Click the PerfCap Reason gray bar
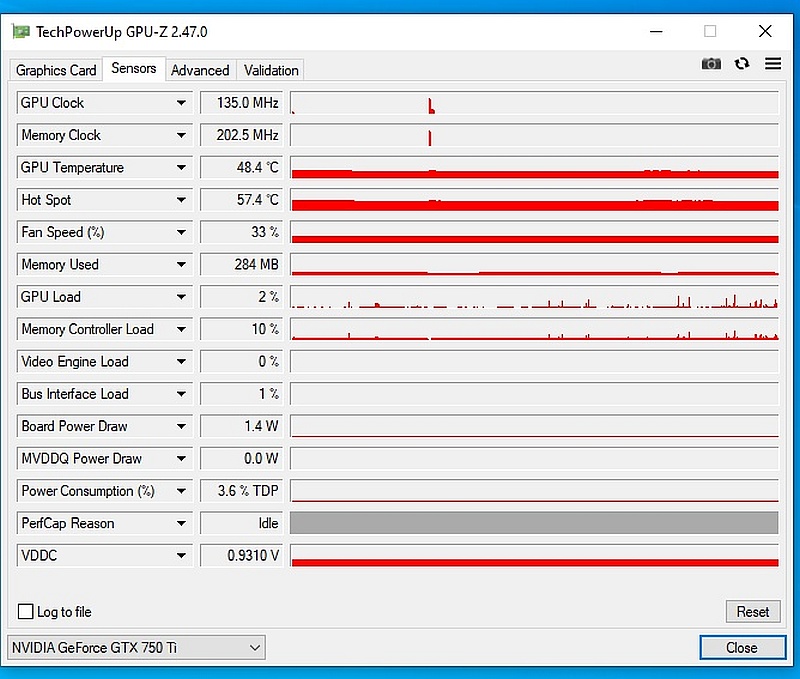 click(534, 523)
